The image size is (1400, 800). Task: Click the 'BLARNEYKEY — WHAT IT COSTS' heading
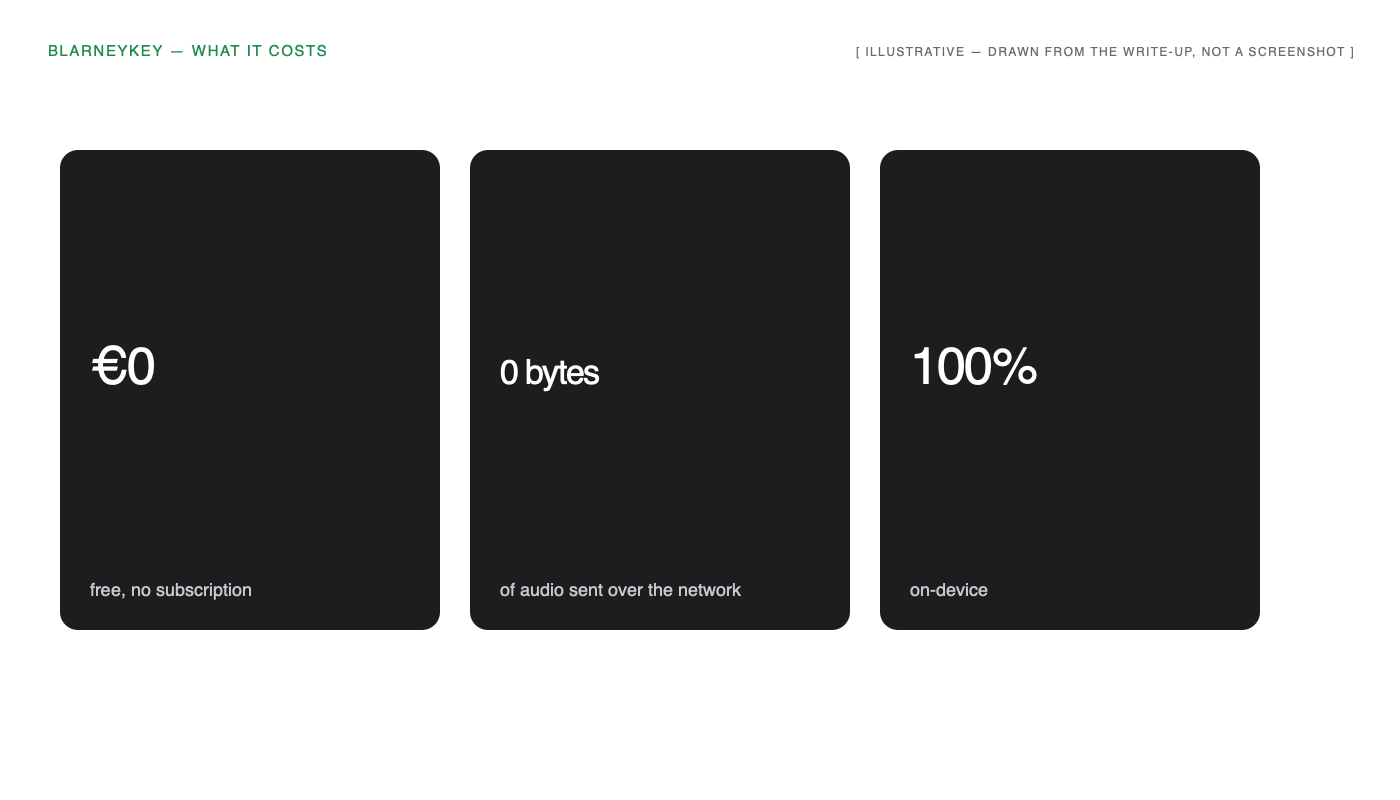coord(188,51)
